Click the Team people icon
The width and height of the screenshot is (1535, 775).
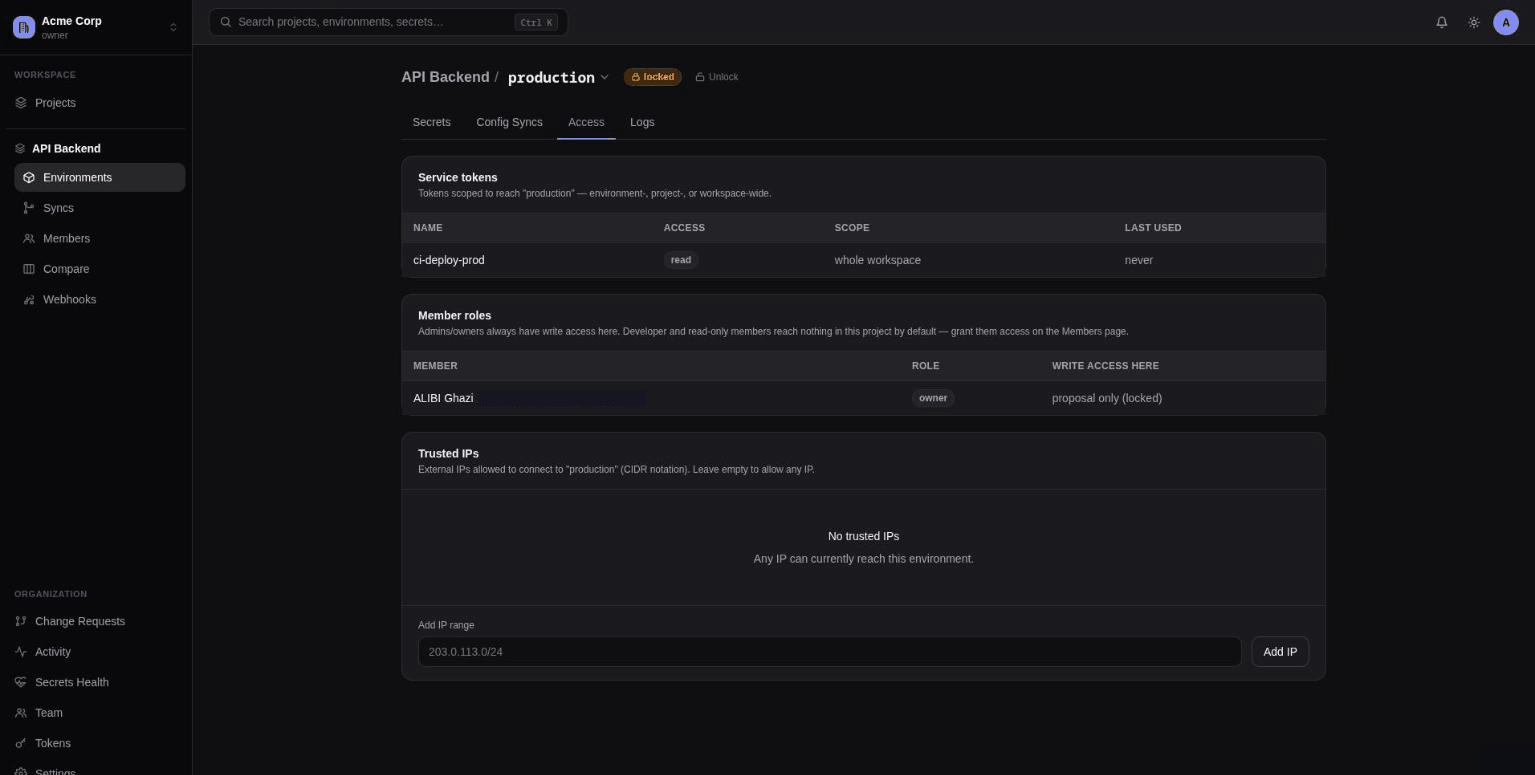point(21,713)
